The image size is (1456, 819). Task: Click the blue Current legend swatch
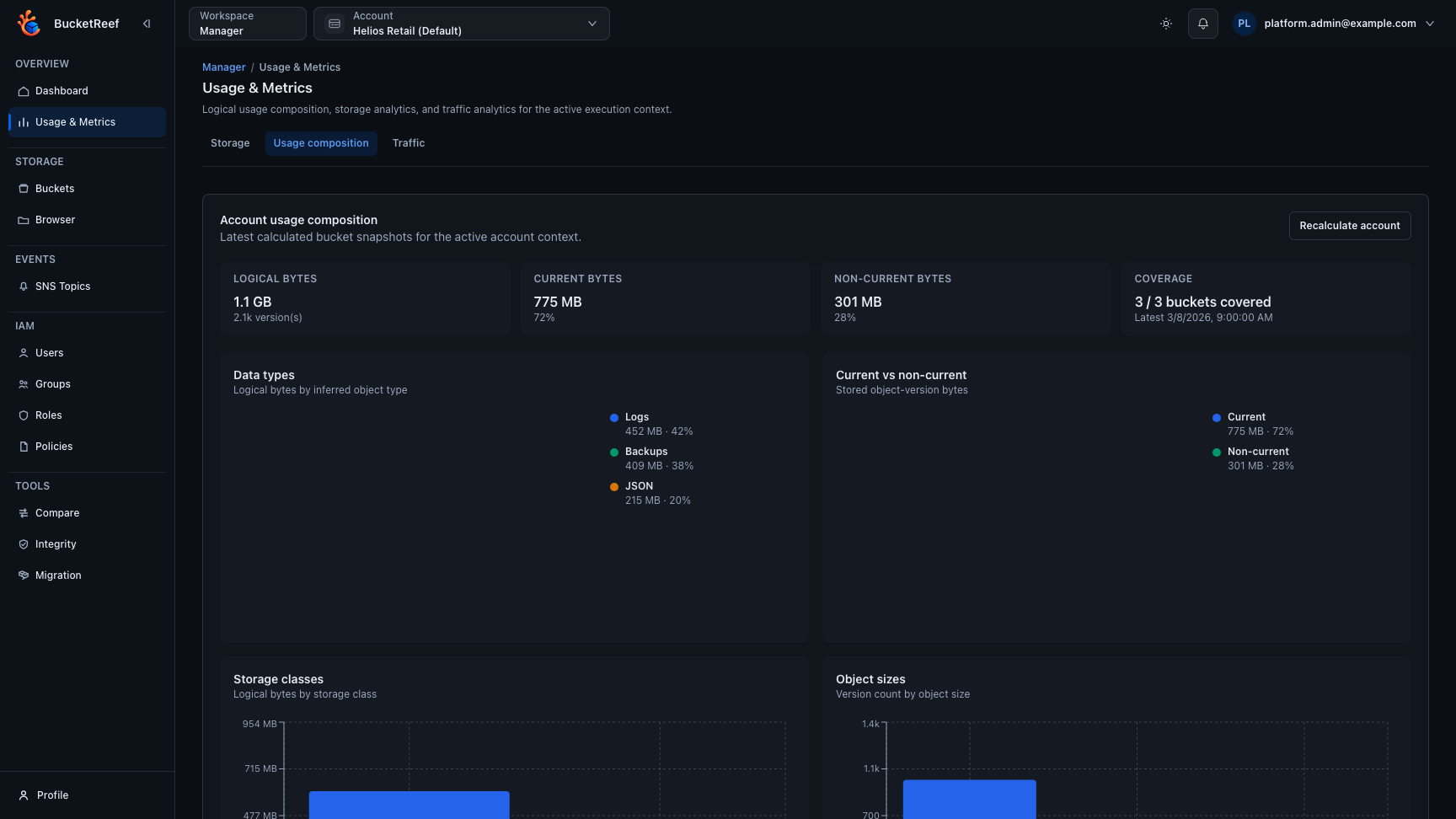click(x=1217, y=418)
